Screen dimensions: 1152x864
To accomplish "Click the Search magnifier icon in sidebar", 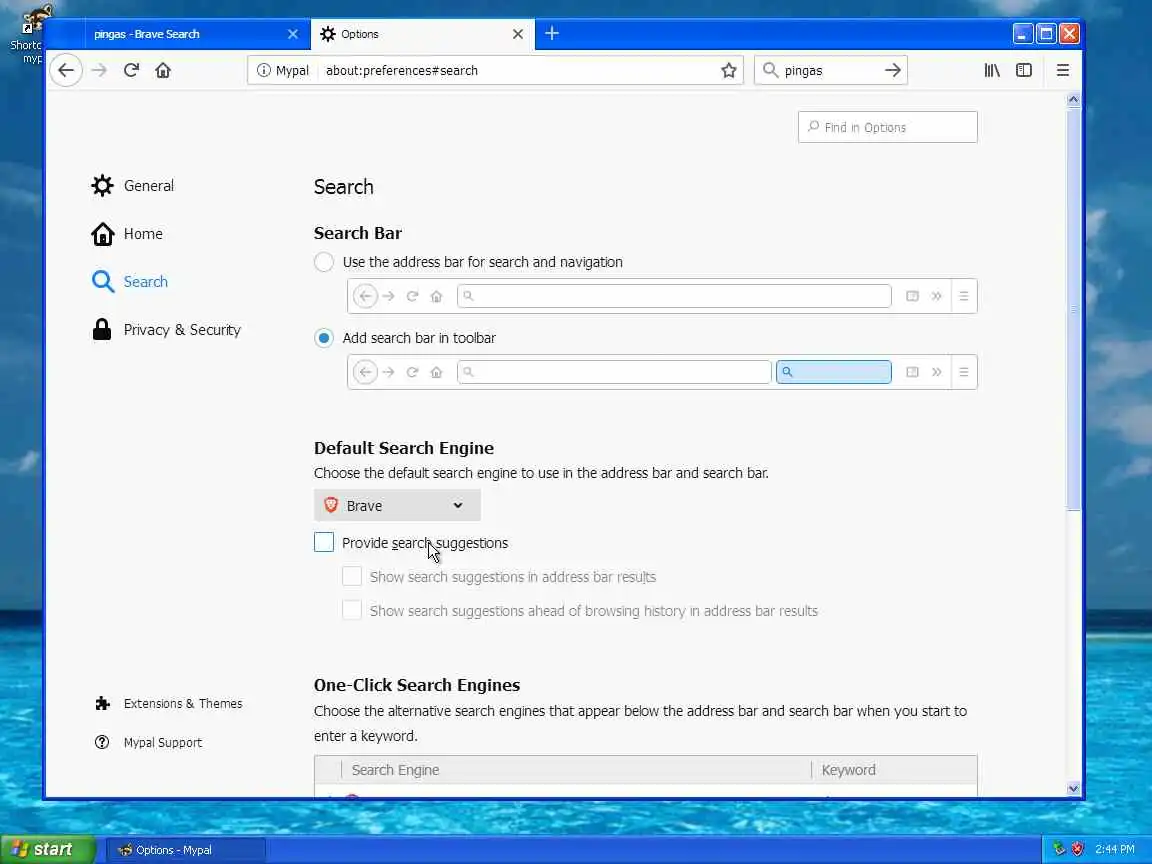I will click(x=102, y=282).
